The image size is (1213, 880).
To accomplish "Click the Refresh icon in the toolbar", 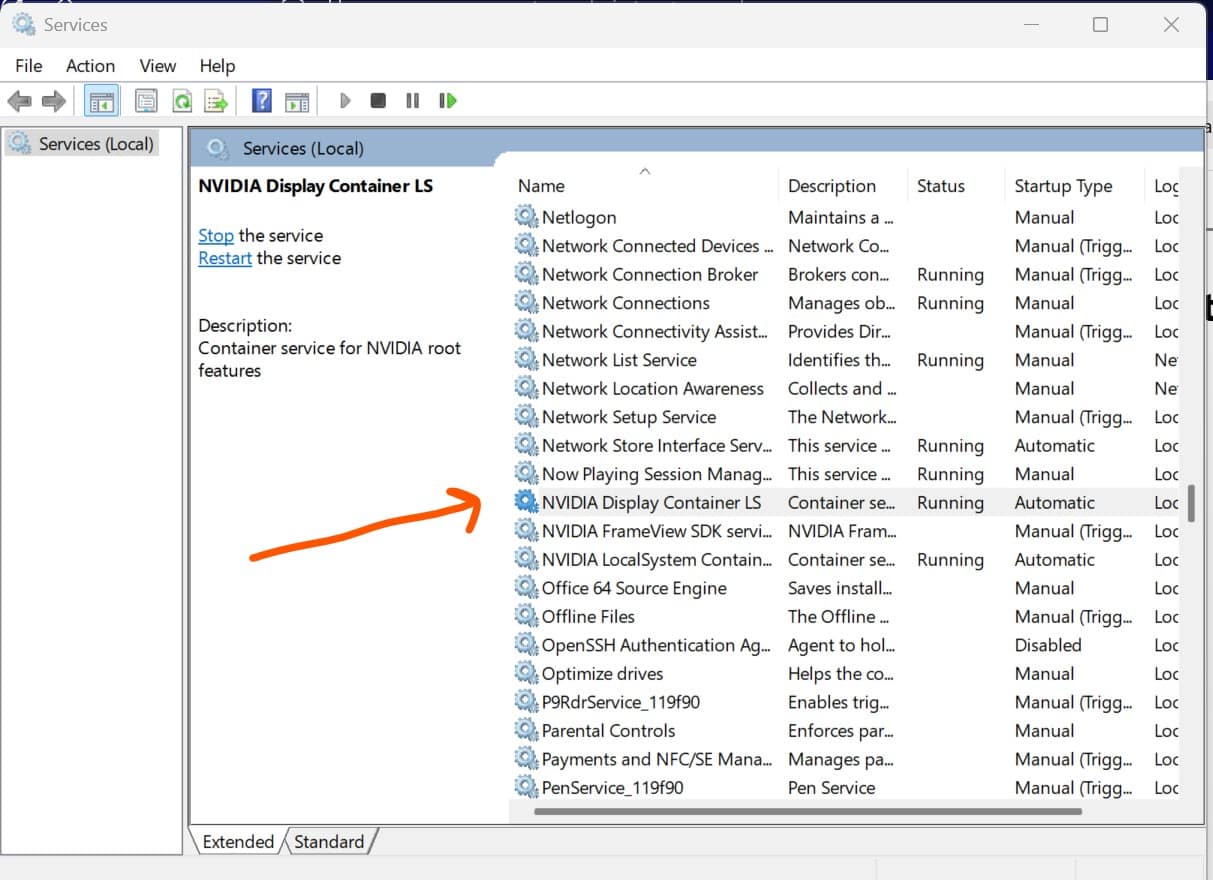I will (182, 100).
